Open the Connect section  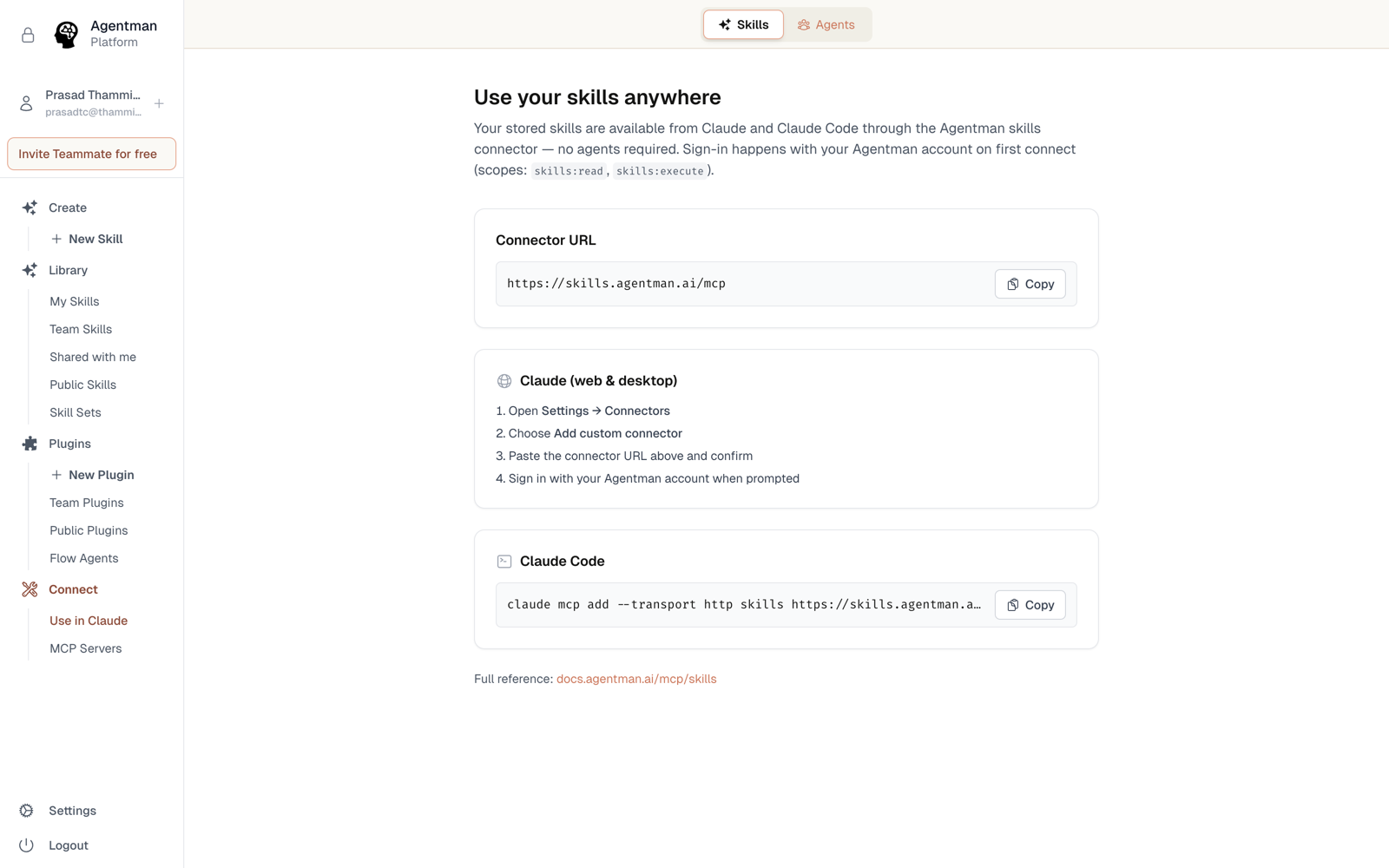click(73, 589)
